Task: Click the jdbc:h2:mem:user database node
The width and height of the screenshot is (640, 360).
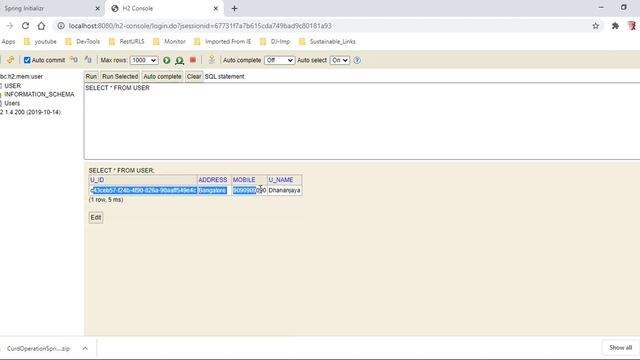Action: click(x=21, y=76)
